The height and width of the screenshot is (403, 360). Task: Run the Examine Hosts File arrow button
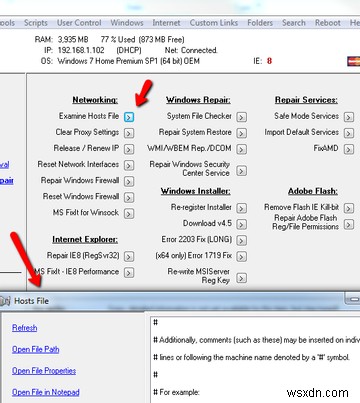(x=129, y=117)
